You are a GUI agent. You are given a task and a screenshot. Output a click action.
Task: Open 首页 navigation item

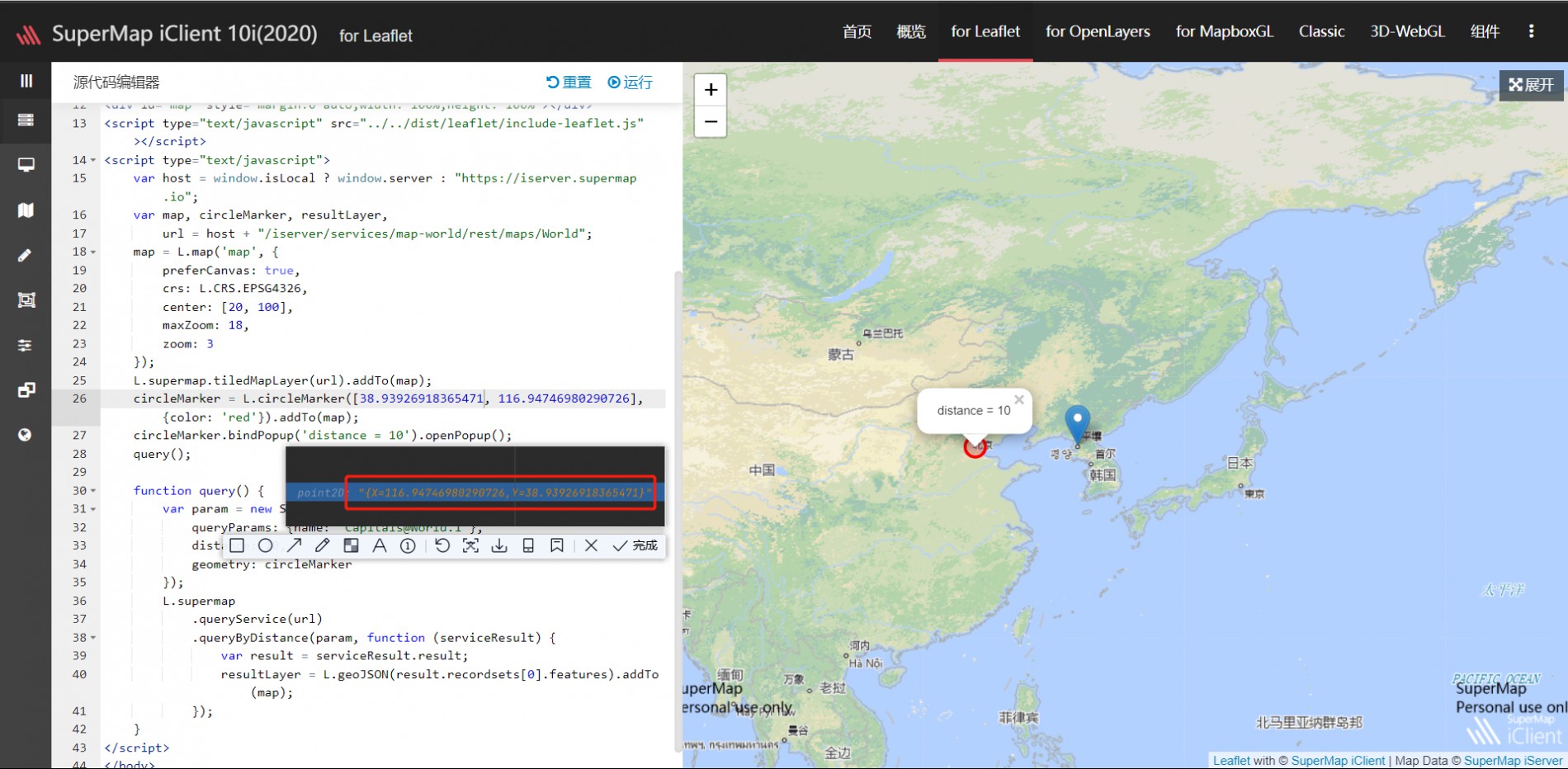857,31
